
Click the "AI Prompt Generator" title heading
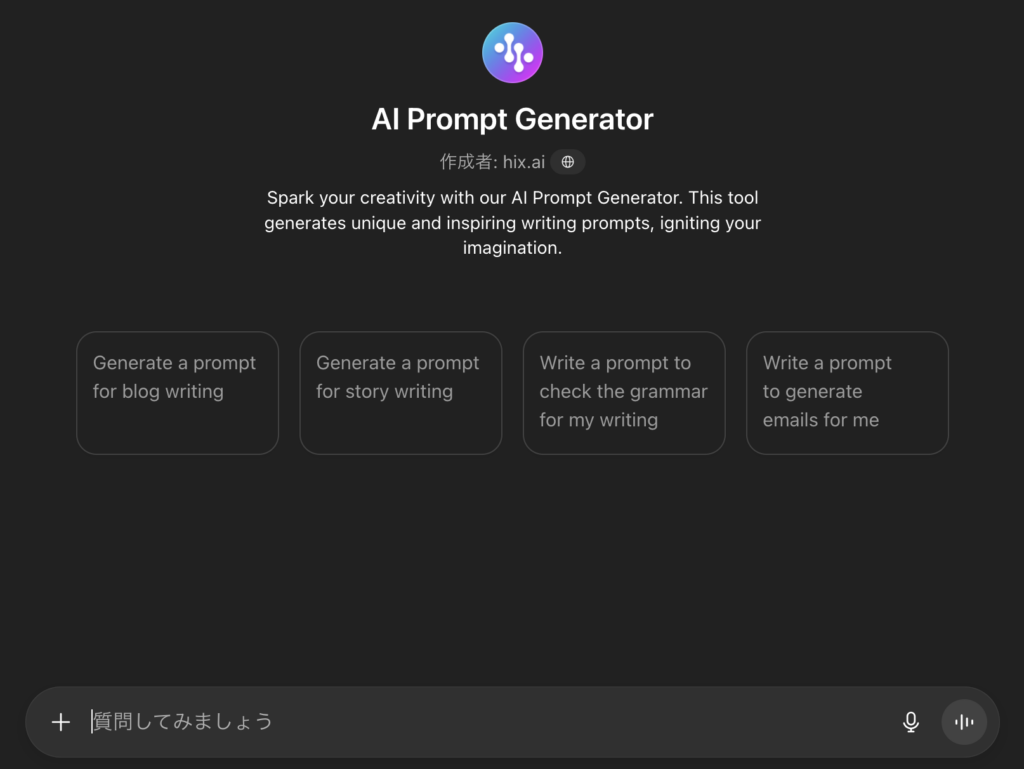[512, 120]
